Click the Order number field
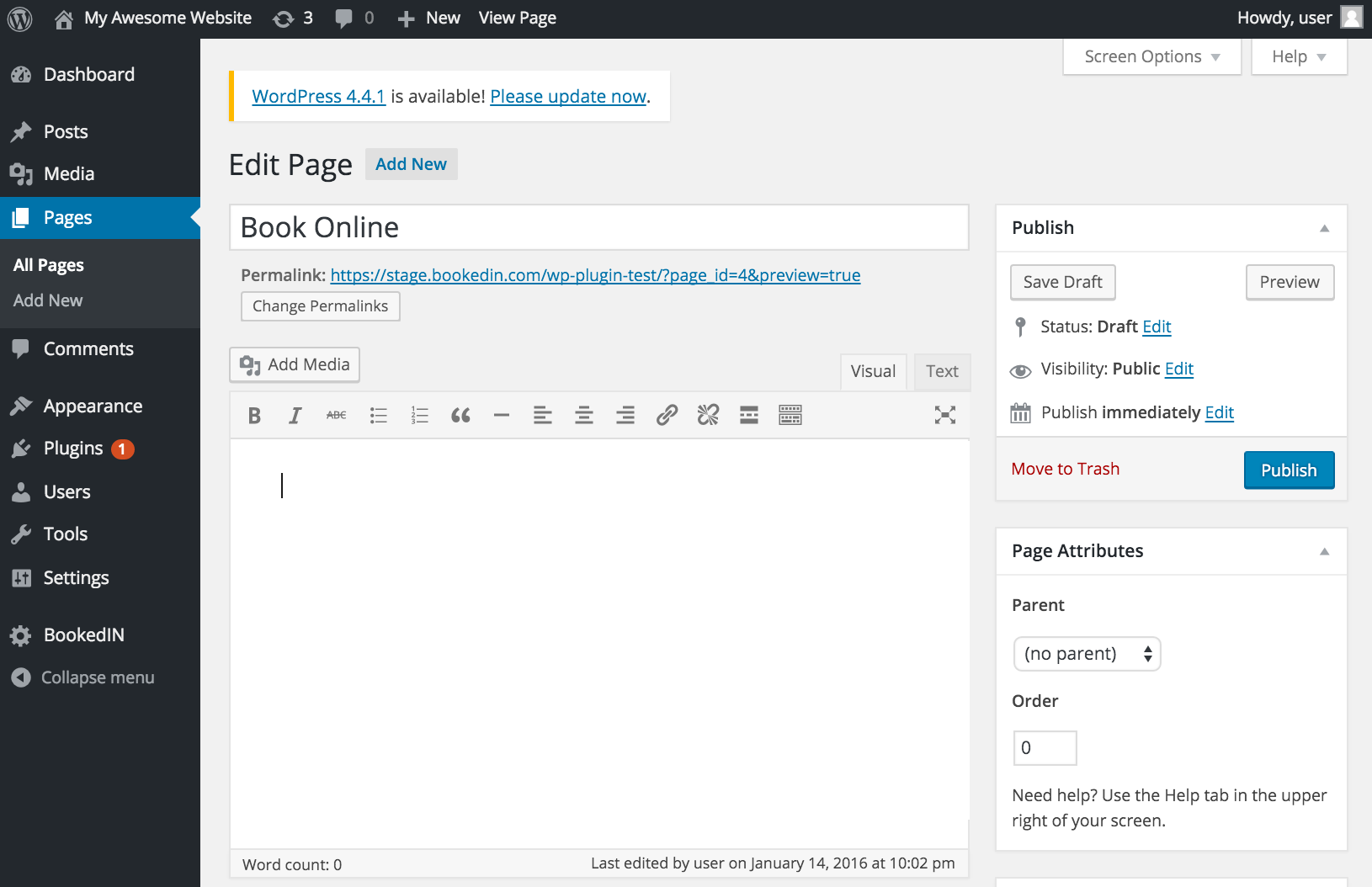 (1045, 748)
